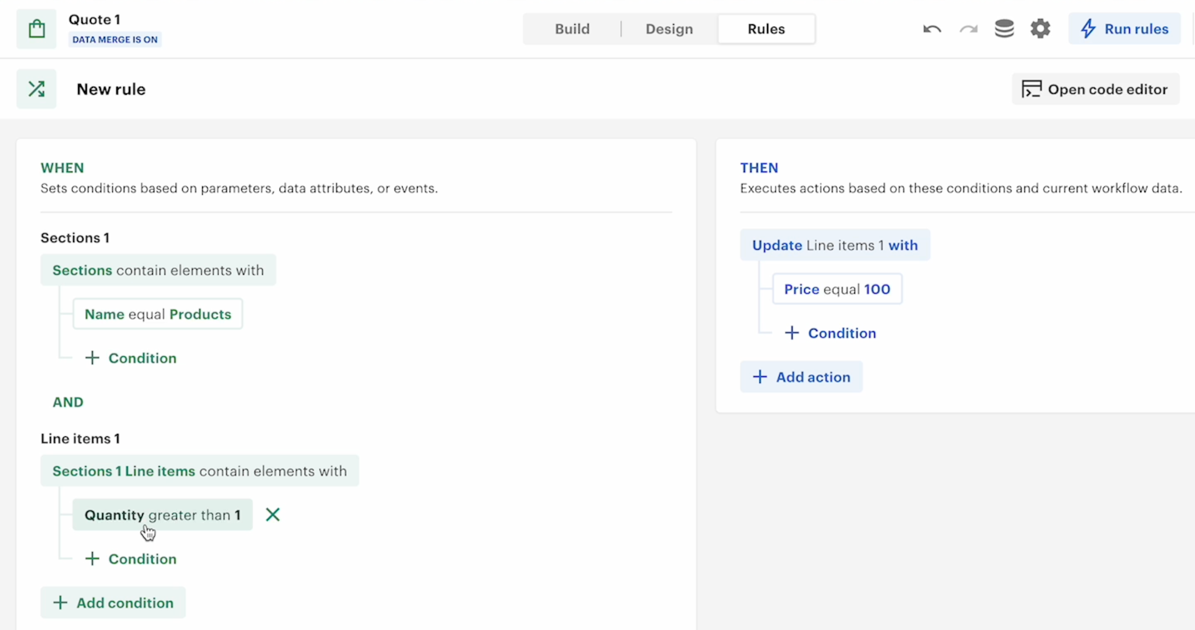The height and width of the screenshot is (630, 1195).
Task: Open code editor
Action: (1095, 88)
